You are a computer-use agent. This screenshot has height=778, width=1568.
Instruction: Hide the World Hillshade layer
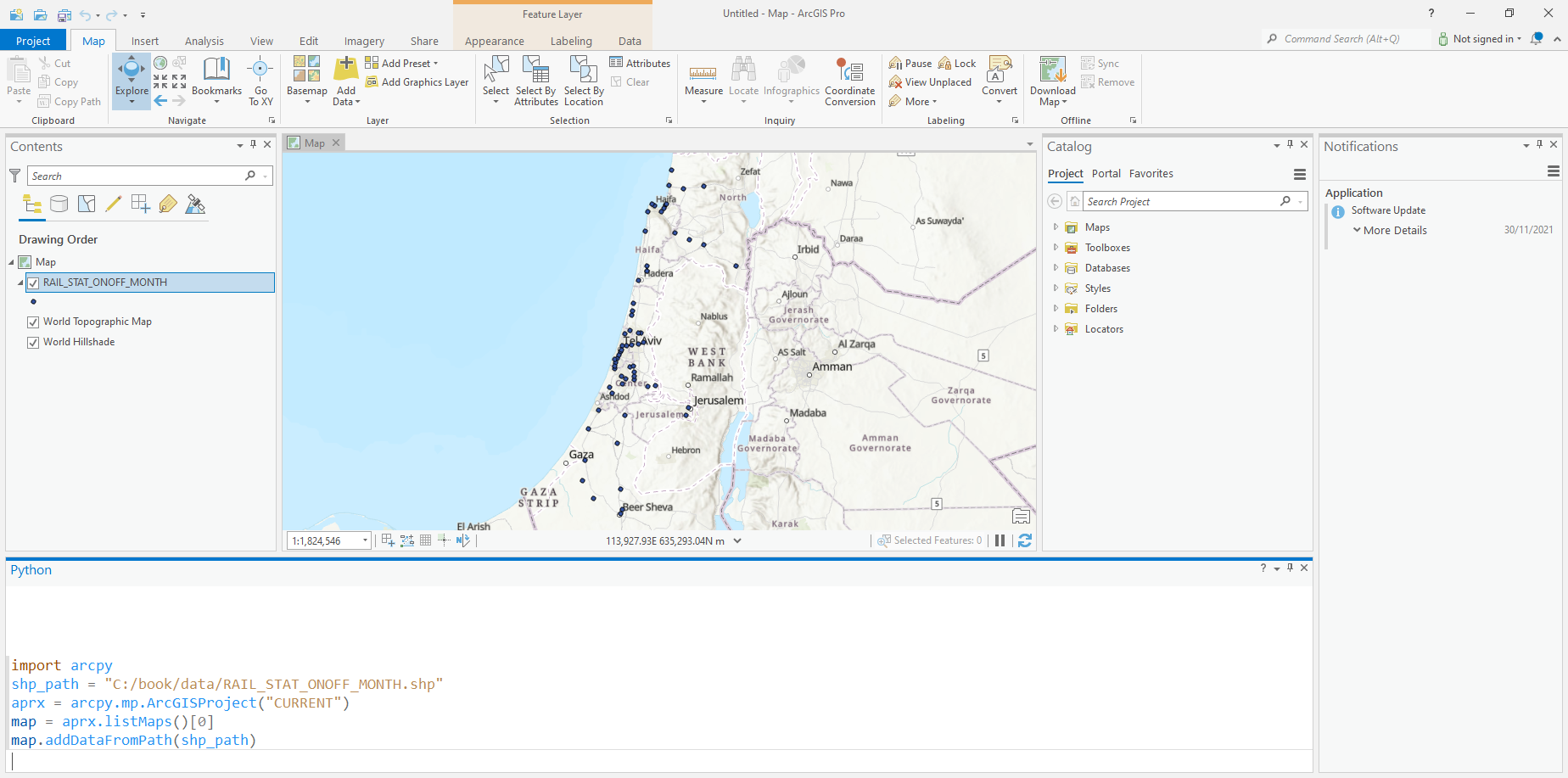tap(33, 342)
